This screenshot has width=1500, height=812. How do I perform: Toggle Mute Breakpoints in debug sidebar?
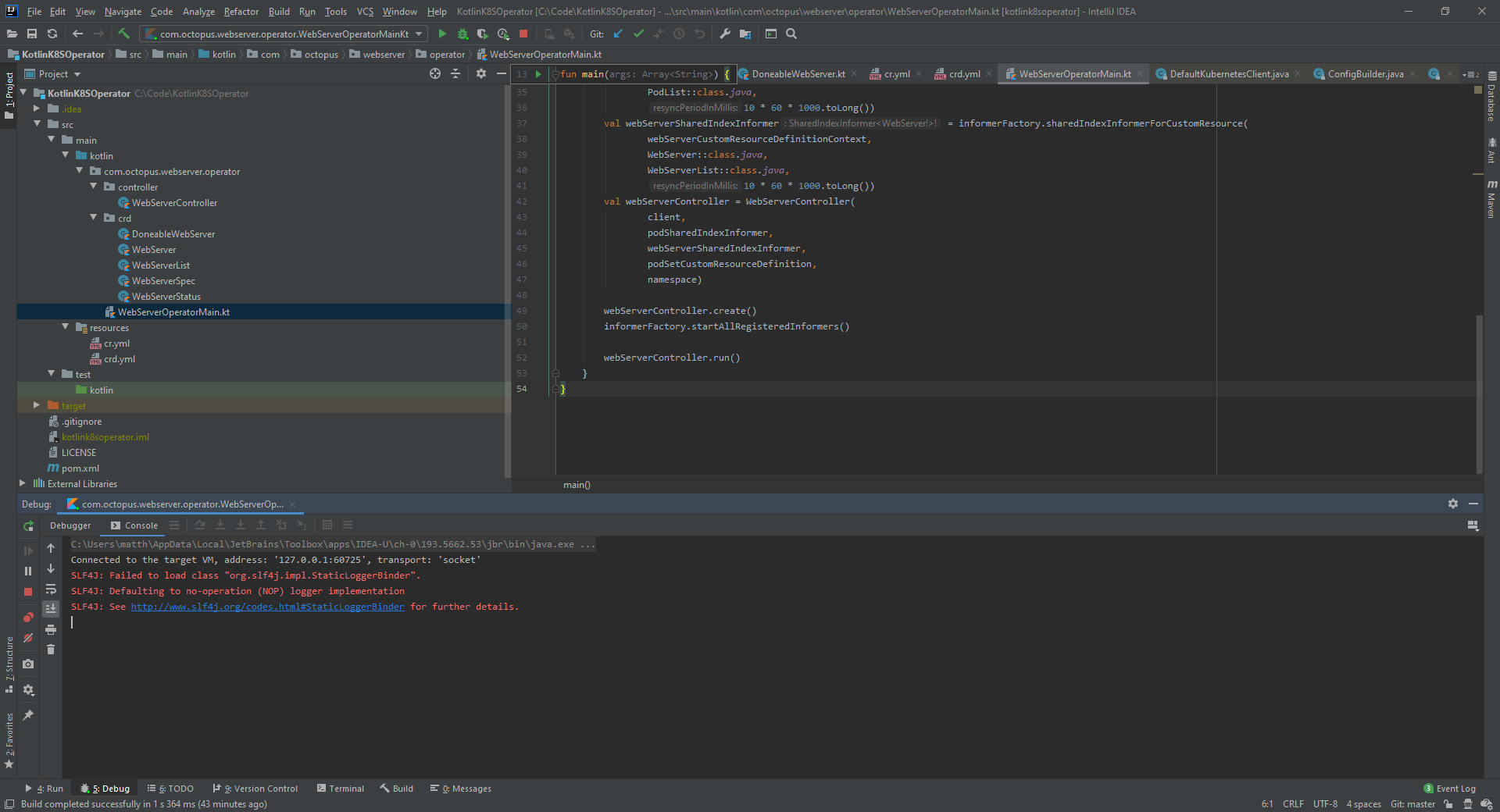click(28, 638)
